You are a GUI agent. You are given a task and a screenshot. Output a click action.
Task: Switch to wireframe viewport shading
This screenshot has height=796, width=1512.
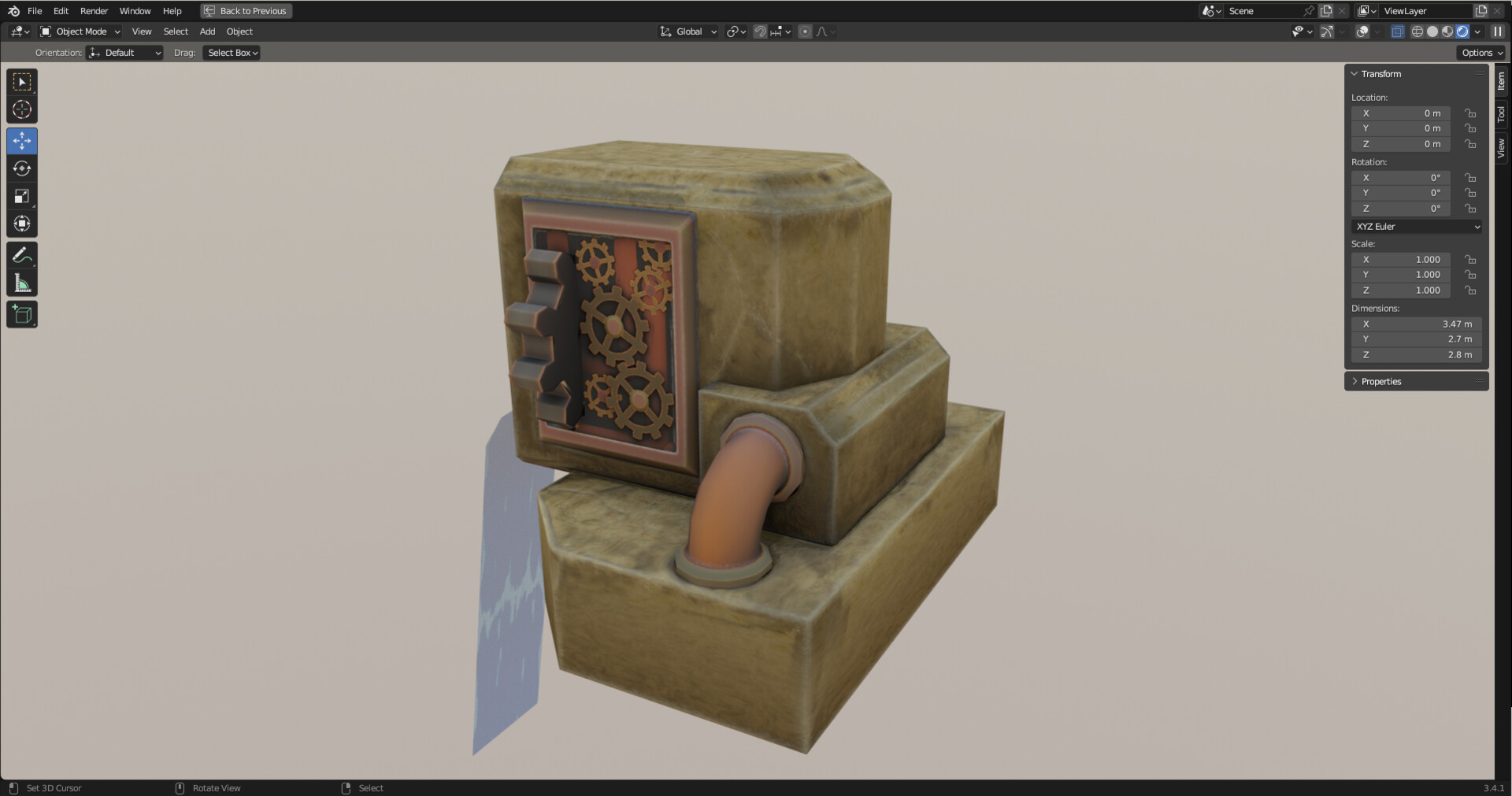pos(1417,31)
